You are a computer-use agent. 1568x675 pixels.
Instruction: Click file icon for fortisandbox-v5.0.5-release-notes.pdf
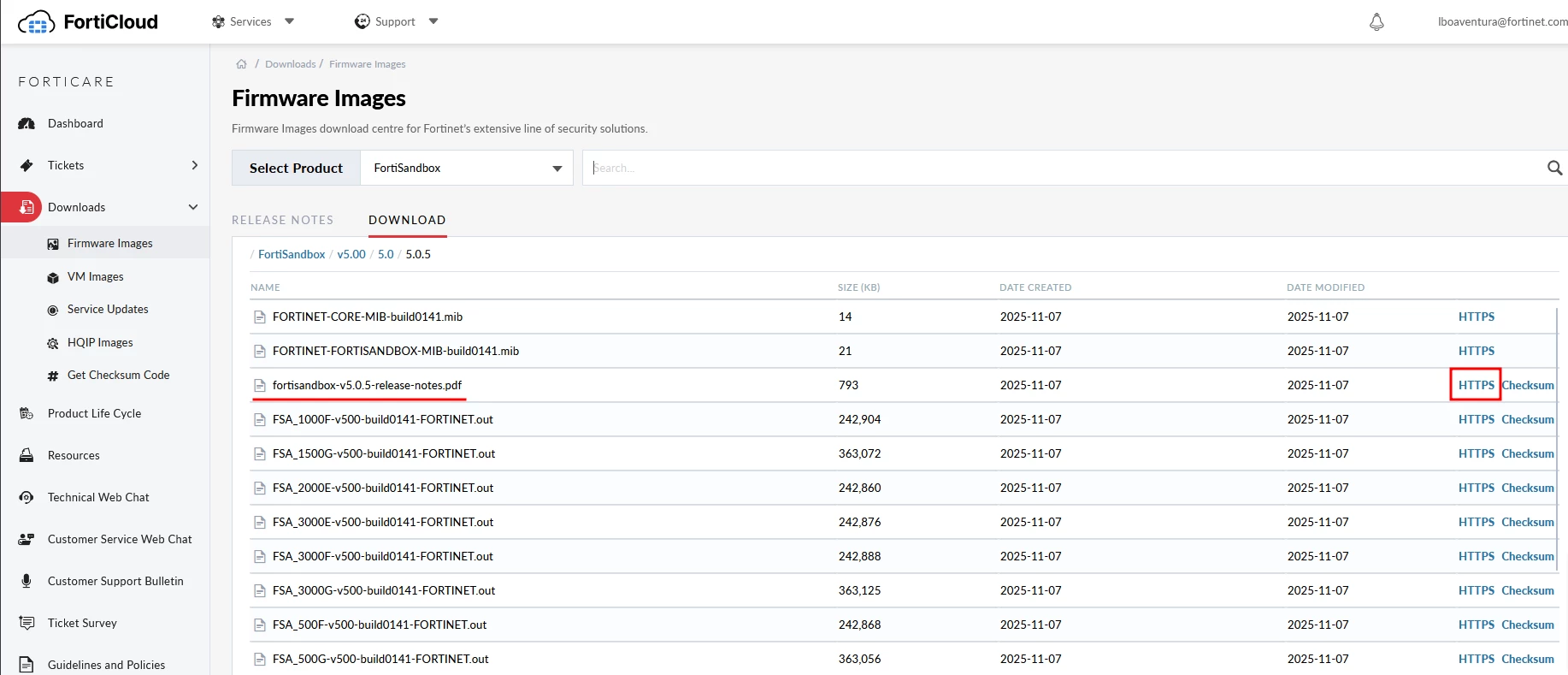(260, 386)
